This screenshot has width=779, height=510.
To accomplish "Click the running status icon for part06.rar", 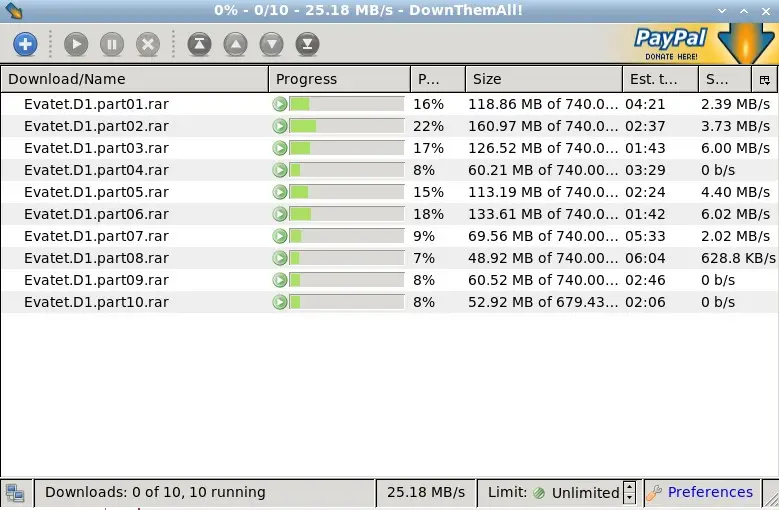I will pyautogui.click(x=280, y=214).
